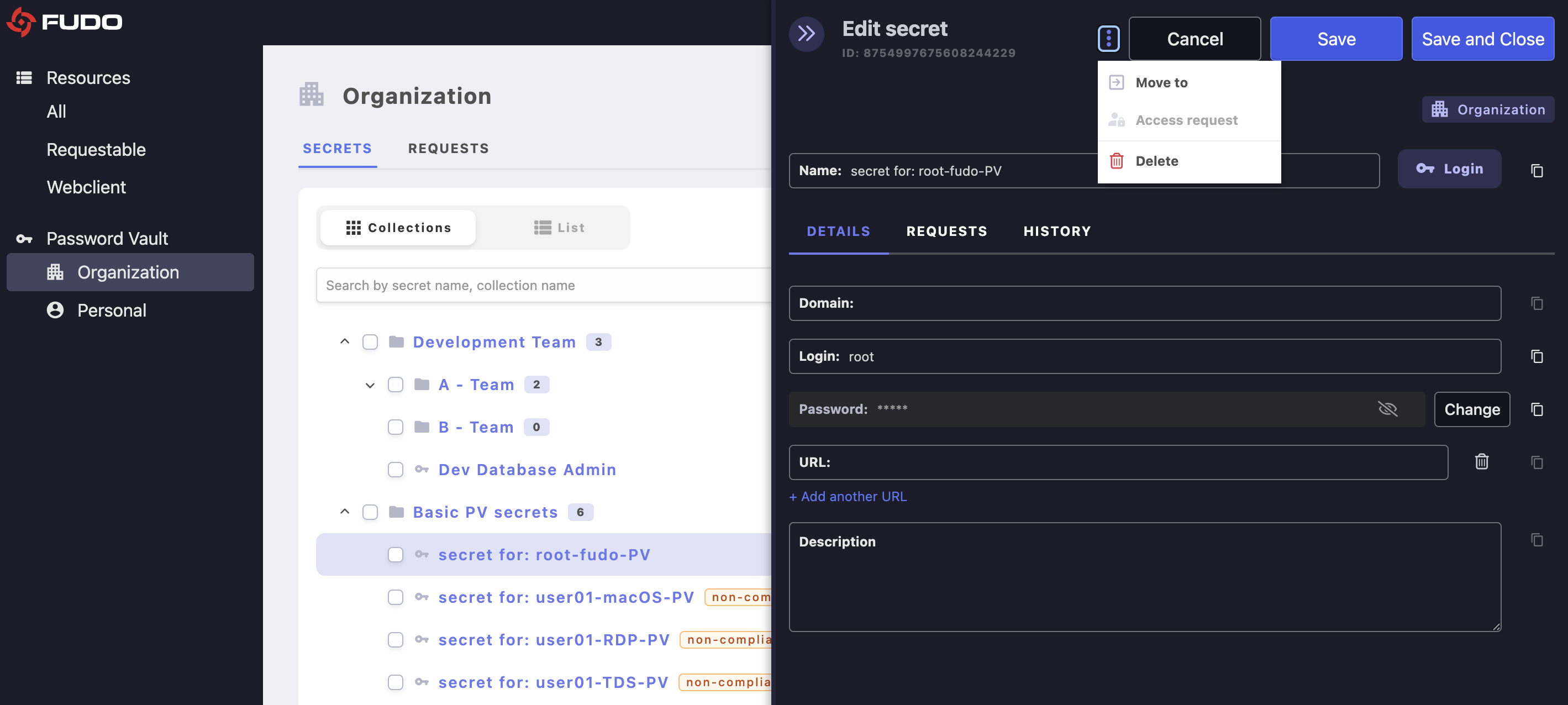Click the Basic PV secrets folder icon
Image resolution: width=1568 pixels, height=705 pixels.
click(396, 512)
